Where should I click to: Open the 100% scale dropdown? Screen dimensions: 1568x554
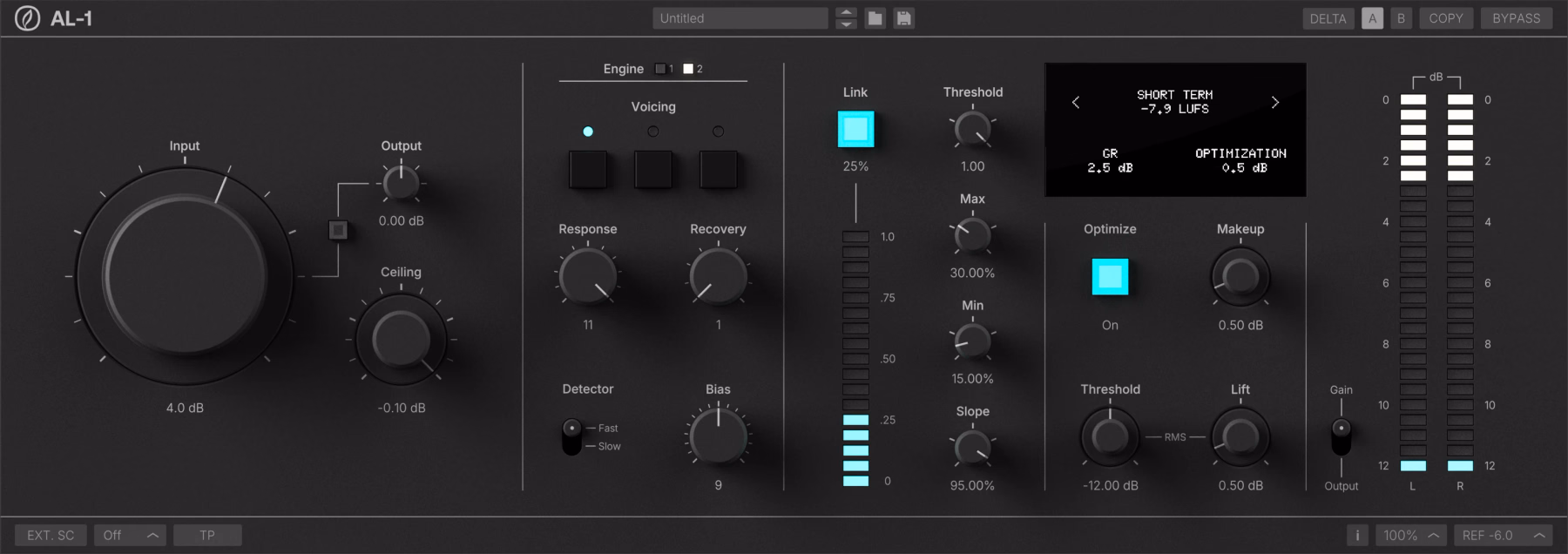1411,535
